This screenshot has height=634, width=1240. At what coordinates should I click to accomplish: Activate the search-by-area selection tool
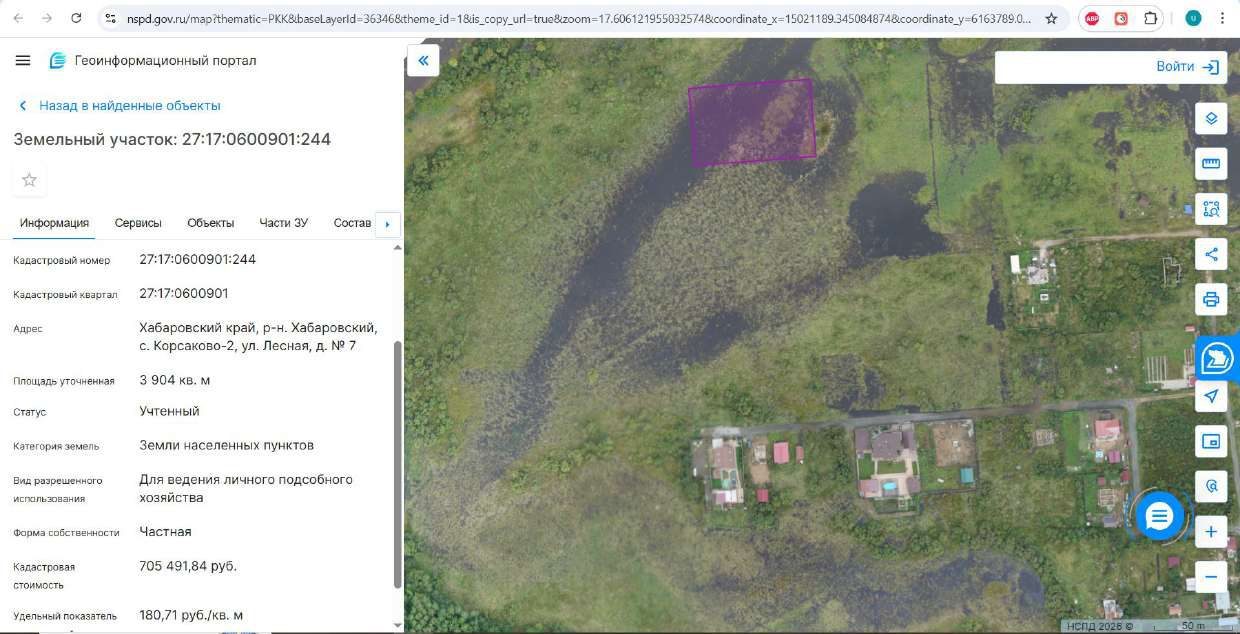(1211, 209)
